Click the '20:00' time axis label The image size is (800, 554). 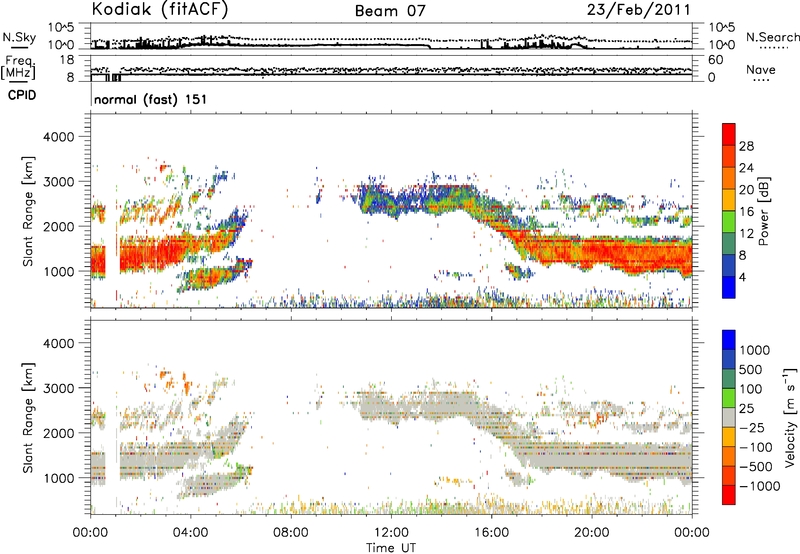591,533
